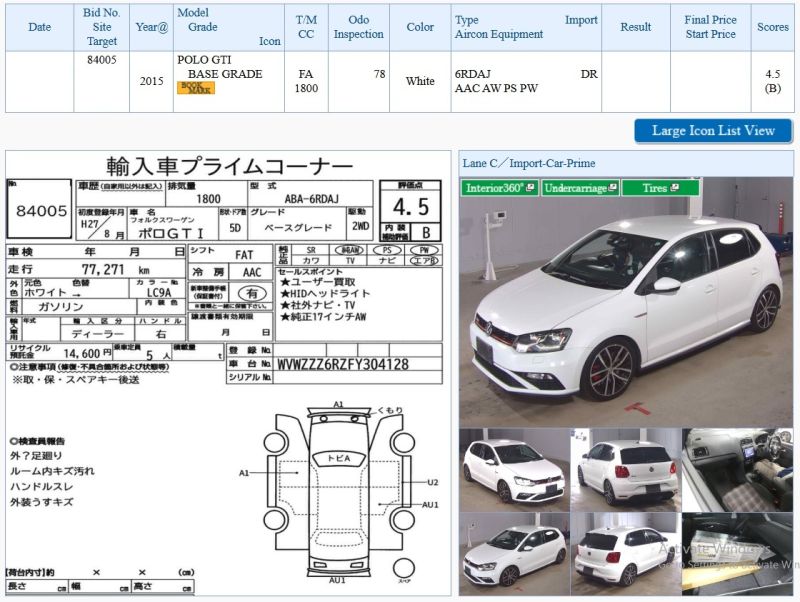Switch to Large Icon List View
Viewport: 800px width, 602px height.
pos(713,131)
